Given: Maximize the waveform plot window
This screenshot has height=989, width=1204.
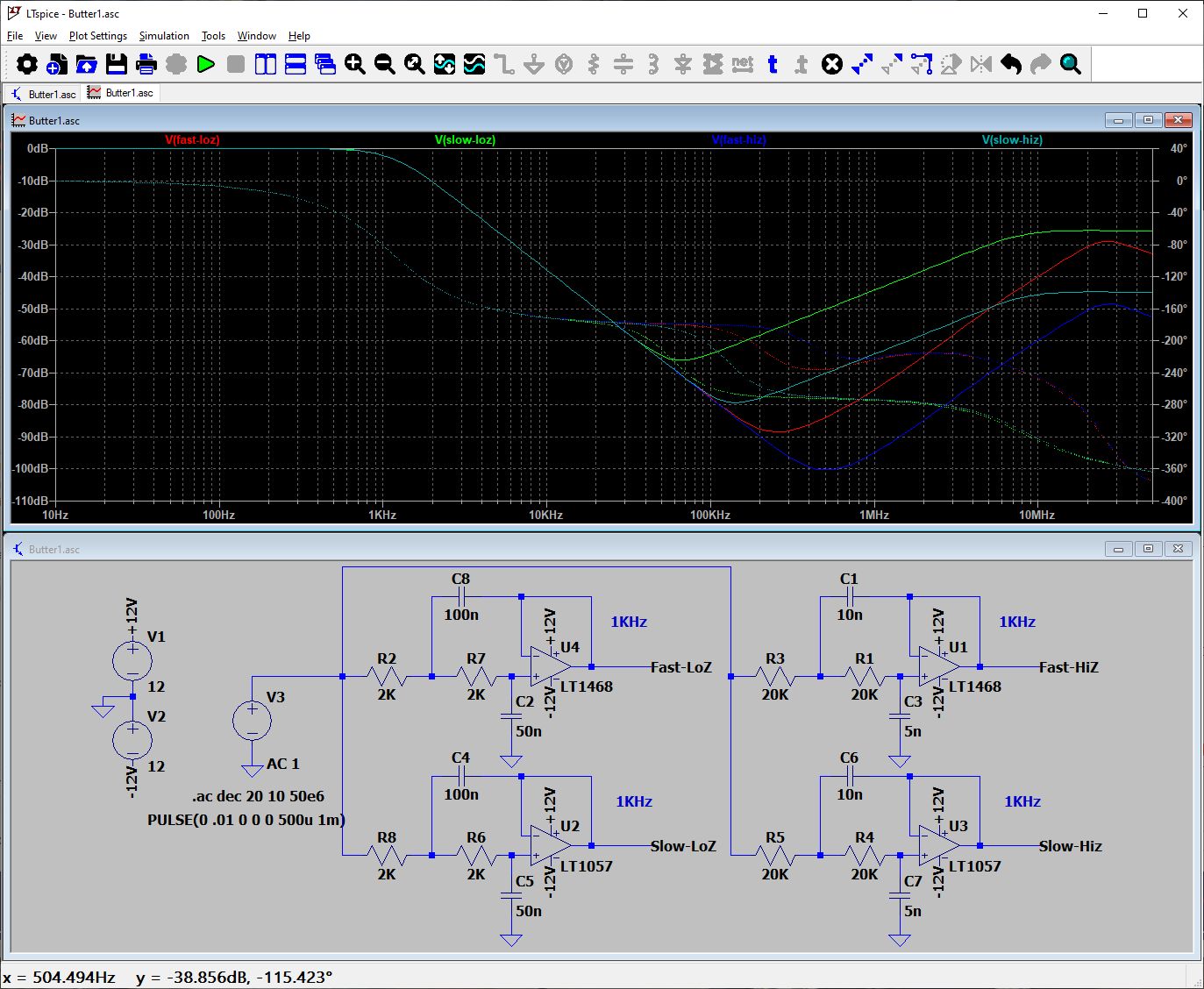Looking at the screenshot, I should [x=1148, y=120].
